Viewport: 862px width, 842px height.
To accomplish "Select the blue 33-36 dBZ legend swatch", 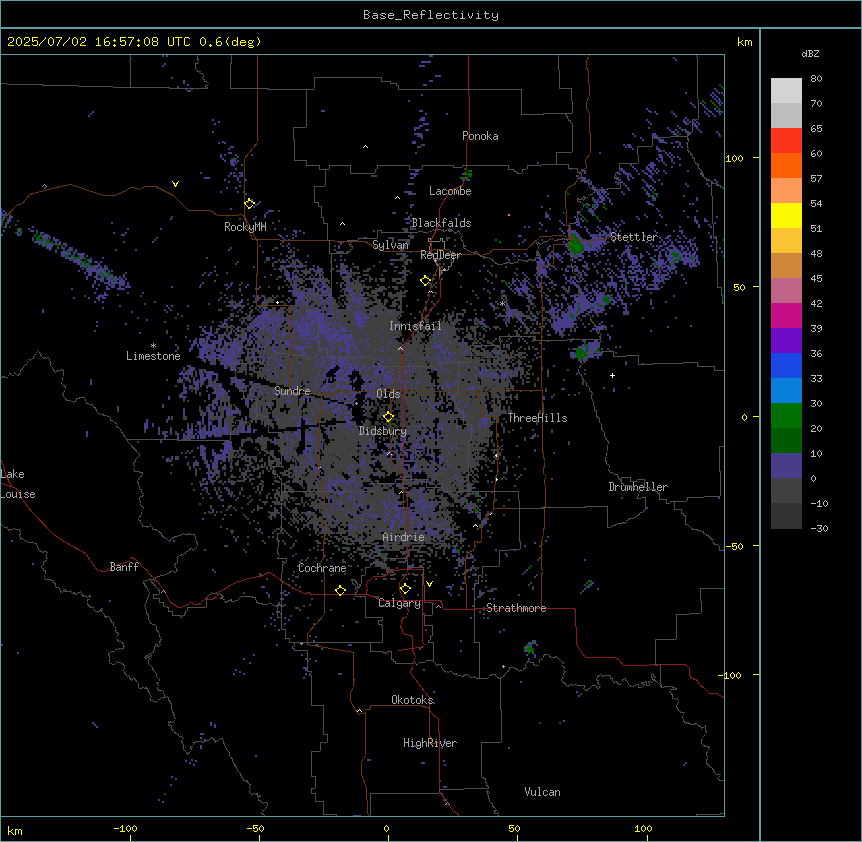I will (786, 366).
